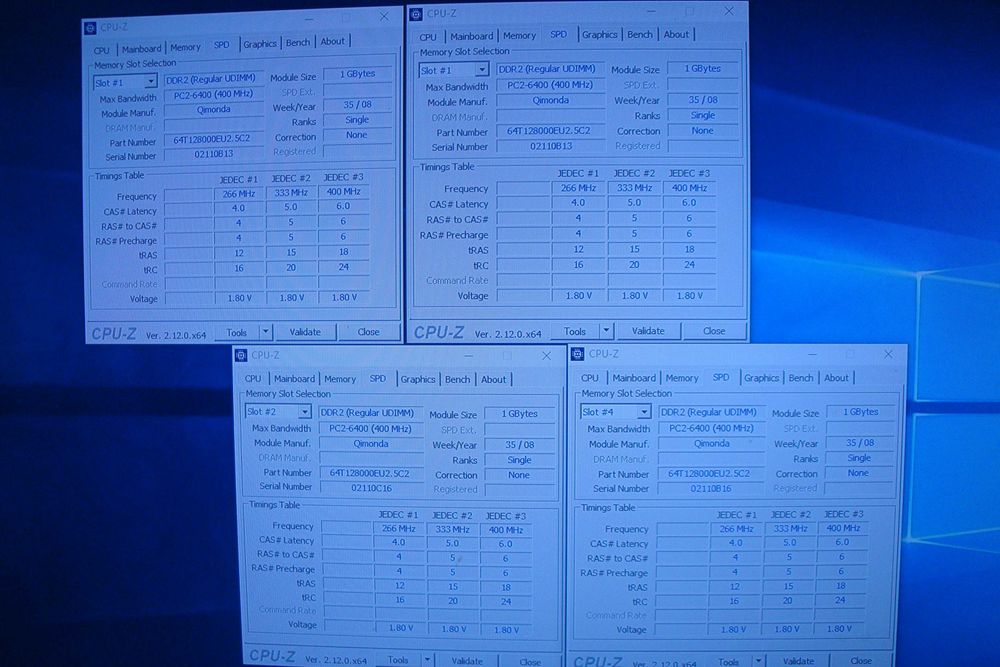Switch to CPU tab in Slot #4 window
Viewport: 1000px width, 667px height.
pos(590,378)
